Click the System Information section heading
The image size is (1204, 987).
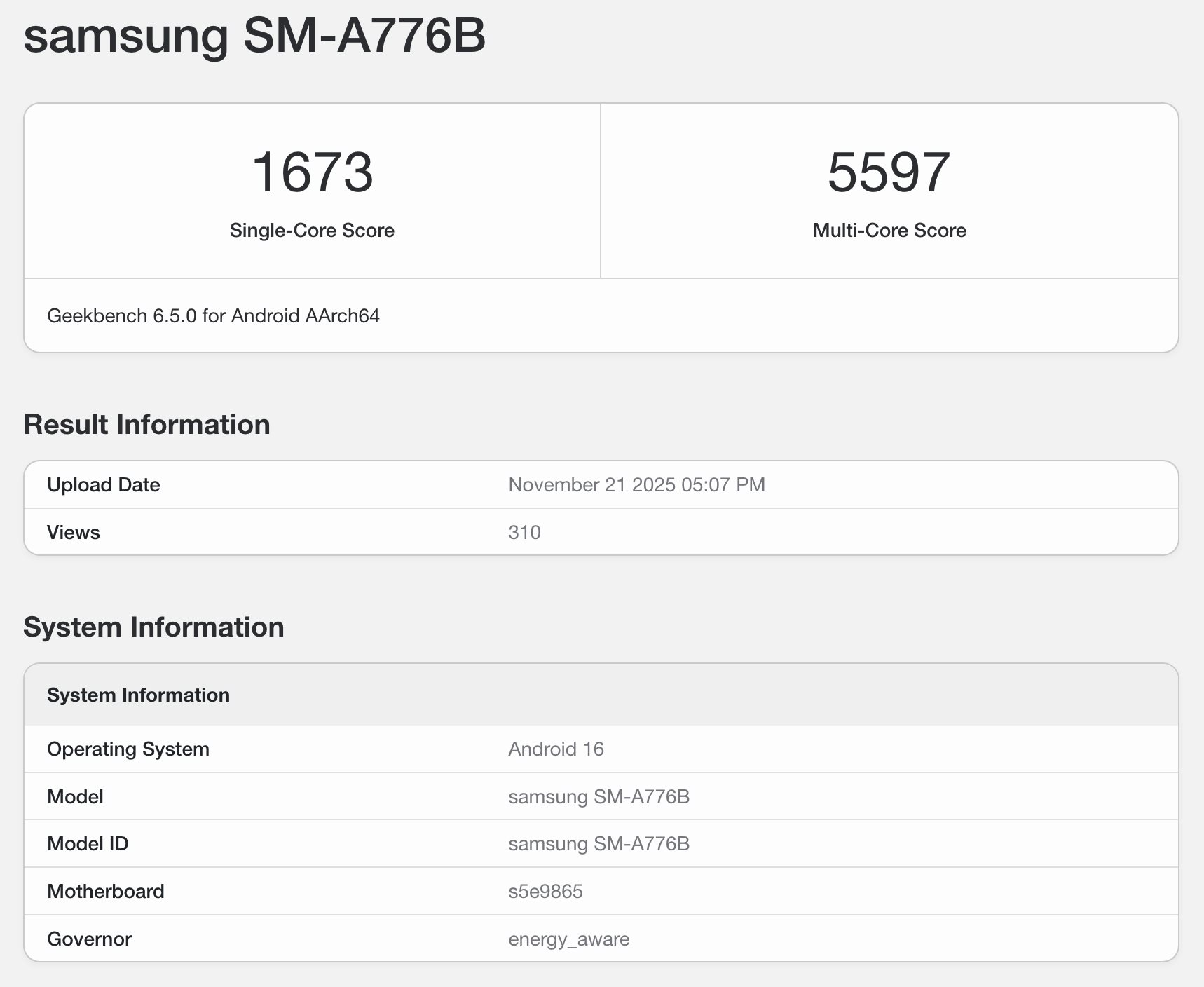coord(153,627)
